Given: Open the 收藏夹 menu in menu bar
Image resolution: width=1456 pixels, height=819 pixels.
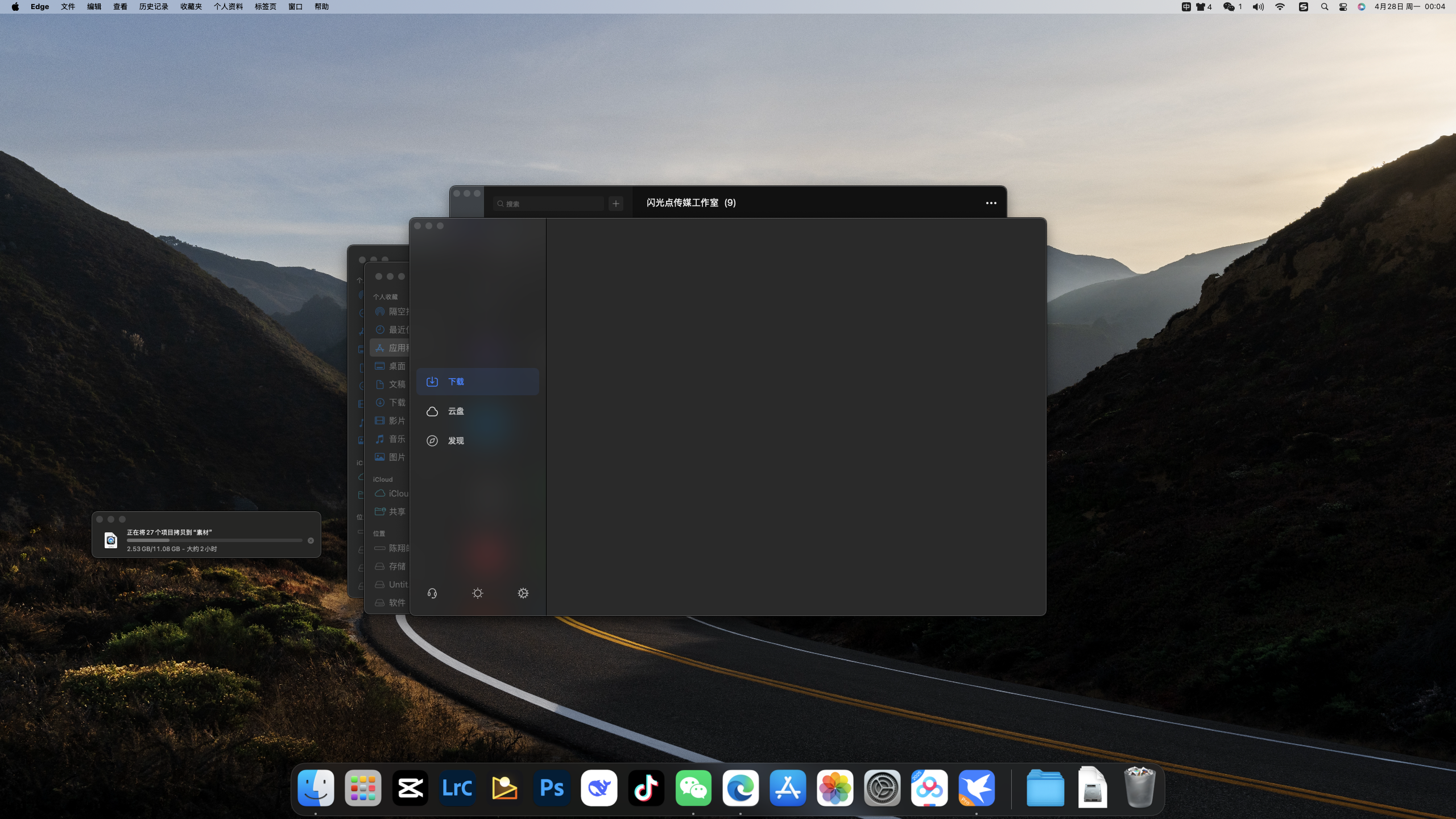Looking at the screenshot, I should click(x=191, y=7).
